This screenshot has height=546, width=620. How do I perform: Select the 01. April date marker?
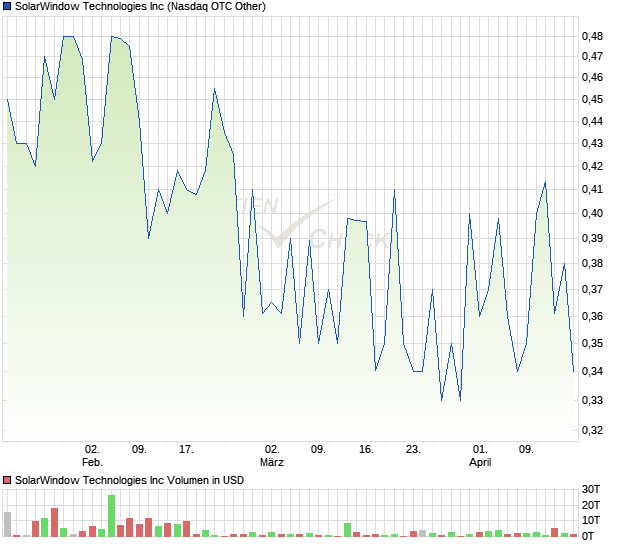480,456
